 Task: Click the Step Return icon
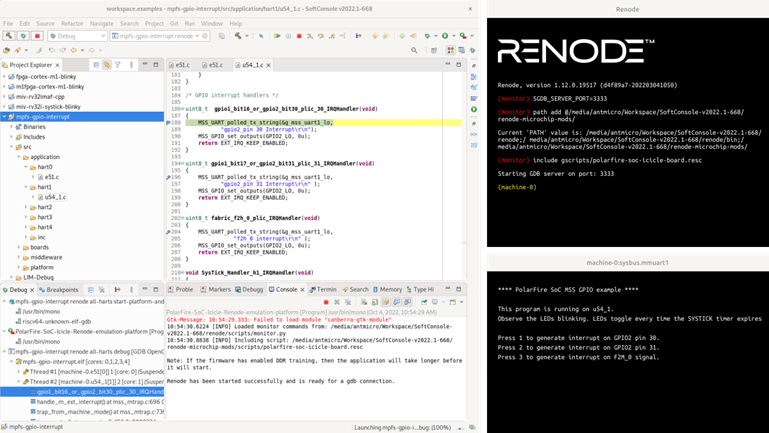click(332, 36)
